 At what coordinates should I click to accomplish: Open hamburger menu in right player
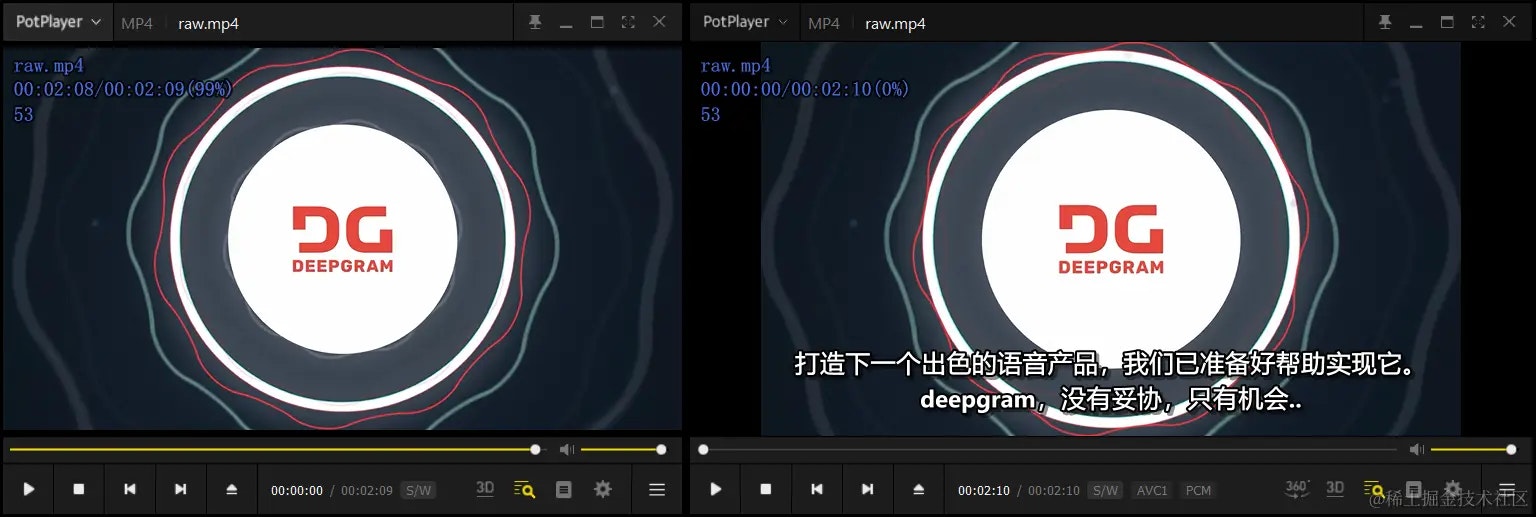[1507, 489]
